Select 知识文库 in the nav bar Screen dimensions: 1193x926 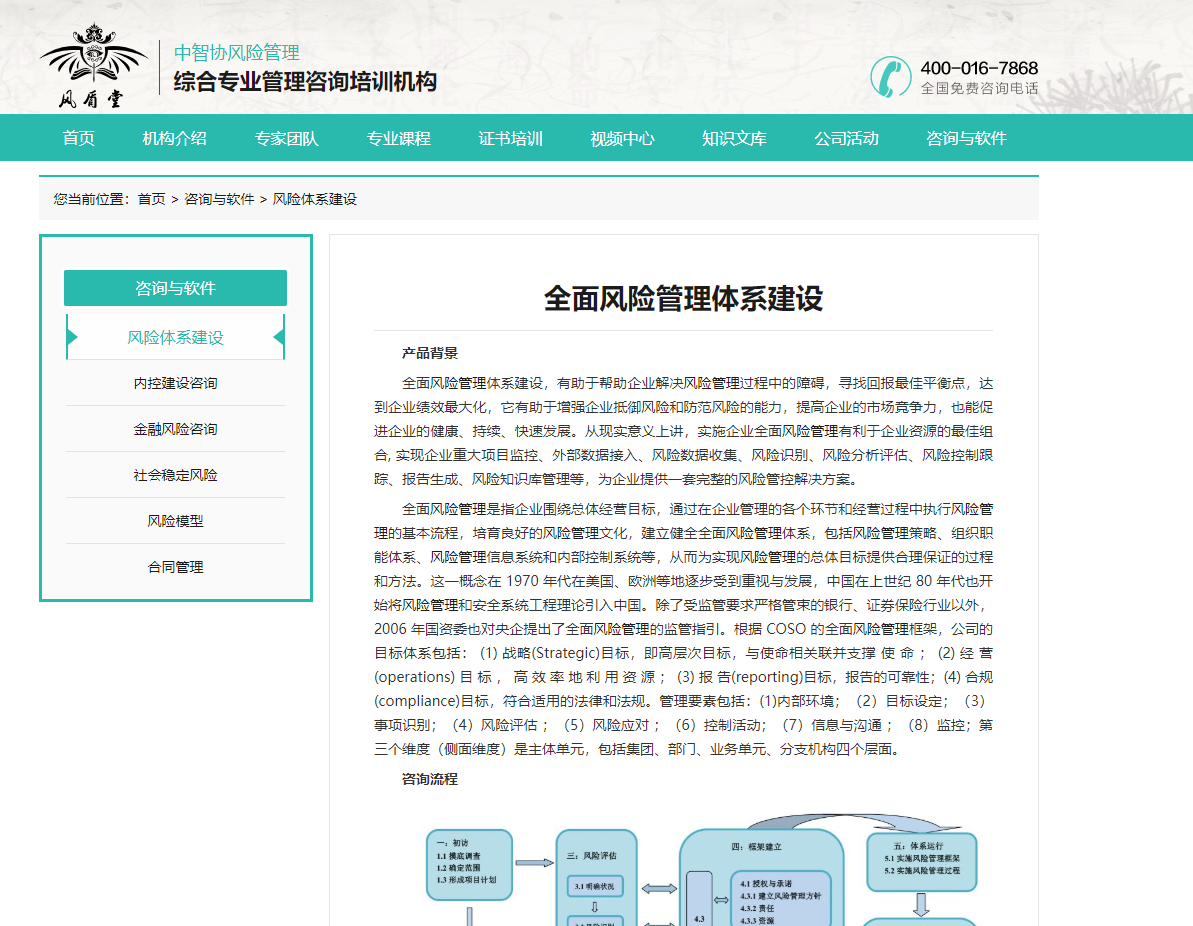tap(733, 138)
